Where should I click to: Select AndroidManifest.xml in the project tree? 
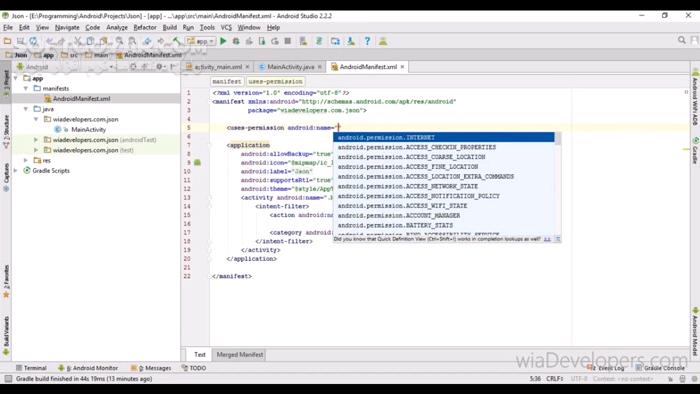coord(81,99)
